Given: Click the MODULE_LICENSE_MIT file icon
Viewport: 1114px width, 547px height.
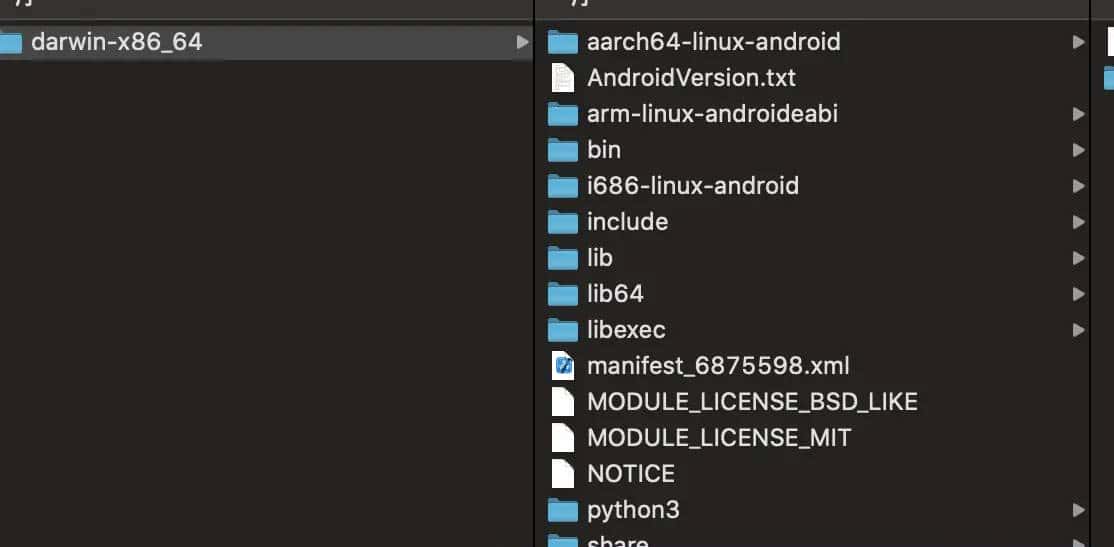Looking at the screenshot, I should point(563,438).
